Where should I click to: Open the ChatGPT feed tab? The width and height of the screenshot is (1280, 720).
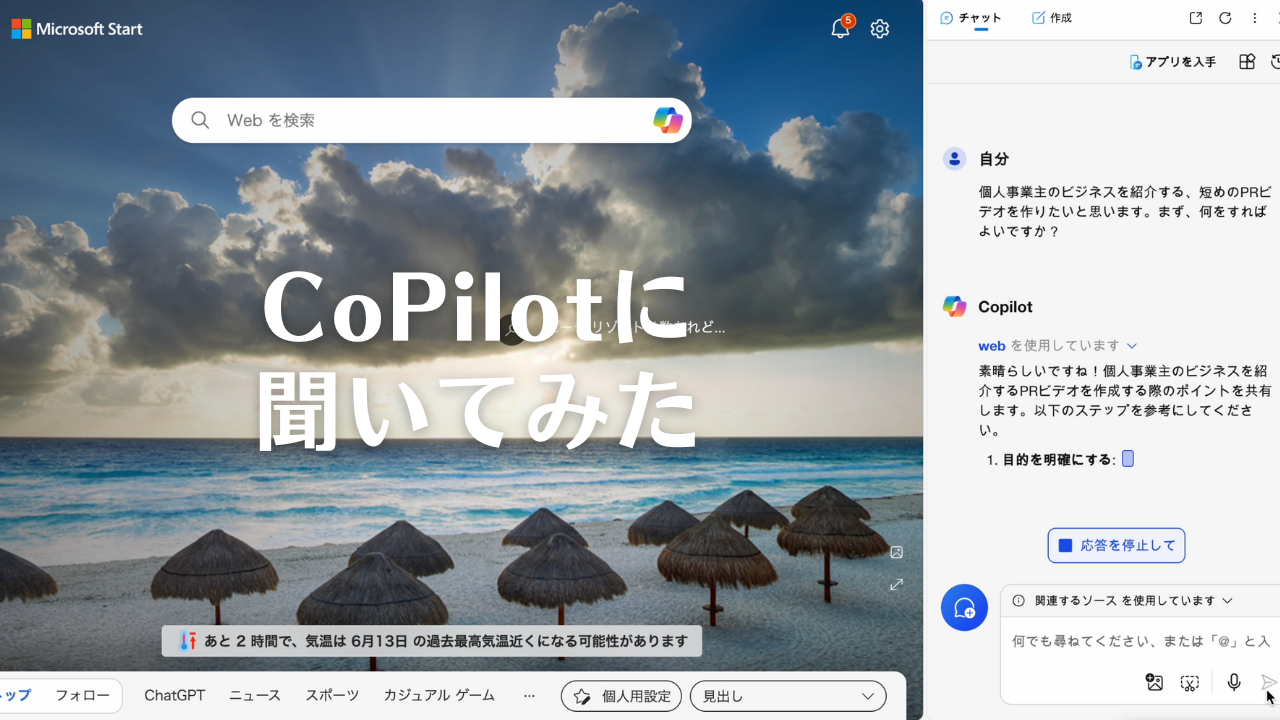pyautogui.click(x=175, y=696)
